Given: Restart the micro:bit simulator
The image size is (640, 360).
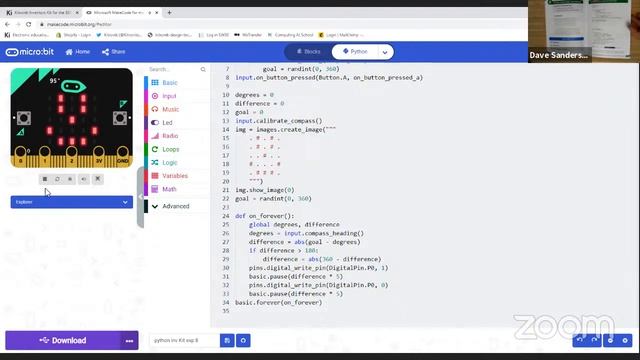Looking at the screenshot, I should 58,179.
